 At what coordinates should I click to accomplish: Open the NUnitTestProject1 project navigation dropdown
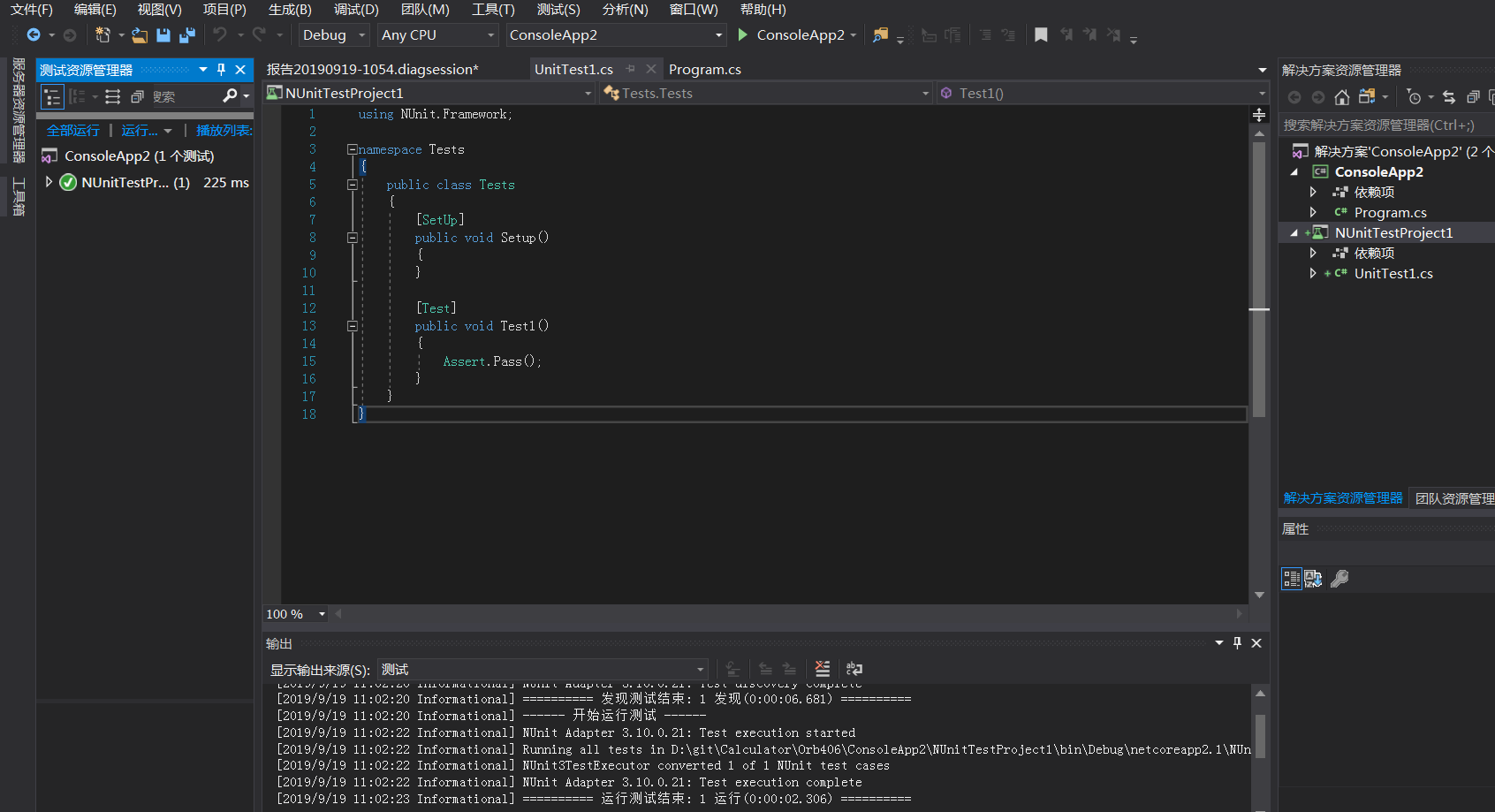click(429, 93)
